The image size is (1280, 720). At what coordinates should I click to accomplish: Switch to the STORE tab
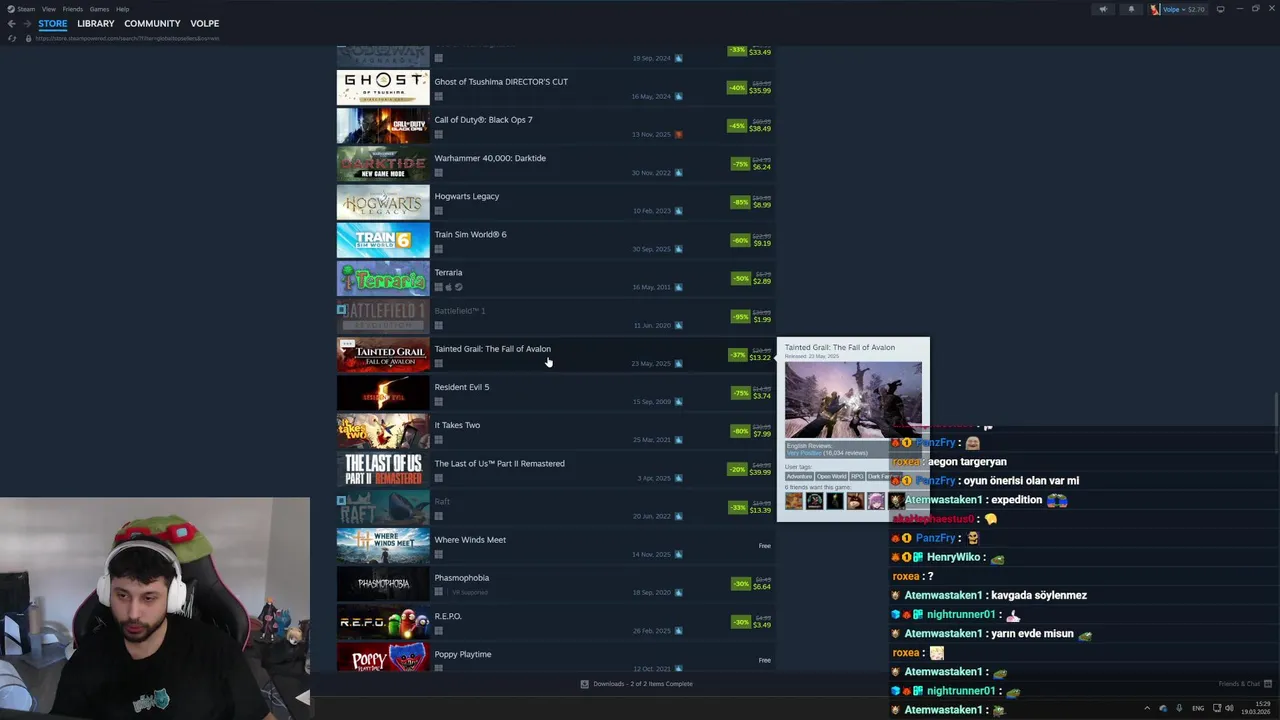click(x=53, y=23)
